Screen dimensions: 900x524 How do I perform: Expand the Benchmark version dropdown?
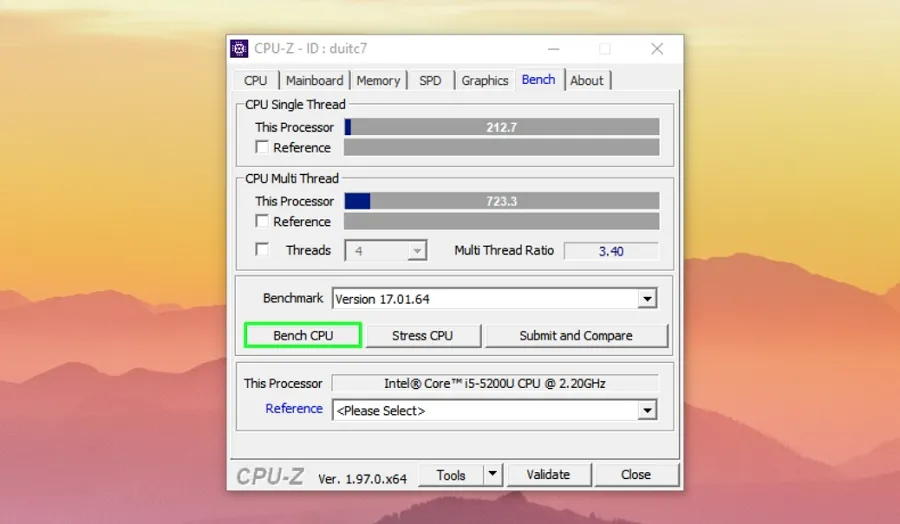point(494,298)
